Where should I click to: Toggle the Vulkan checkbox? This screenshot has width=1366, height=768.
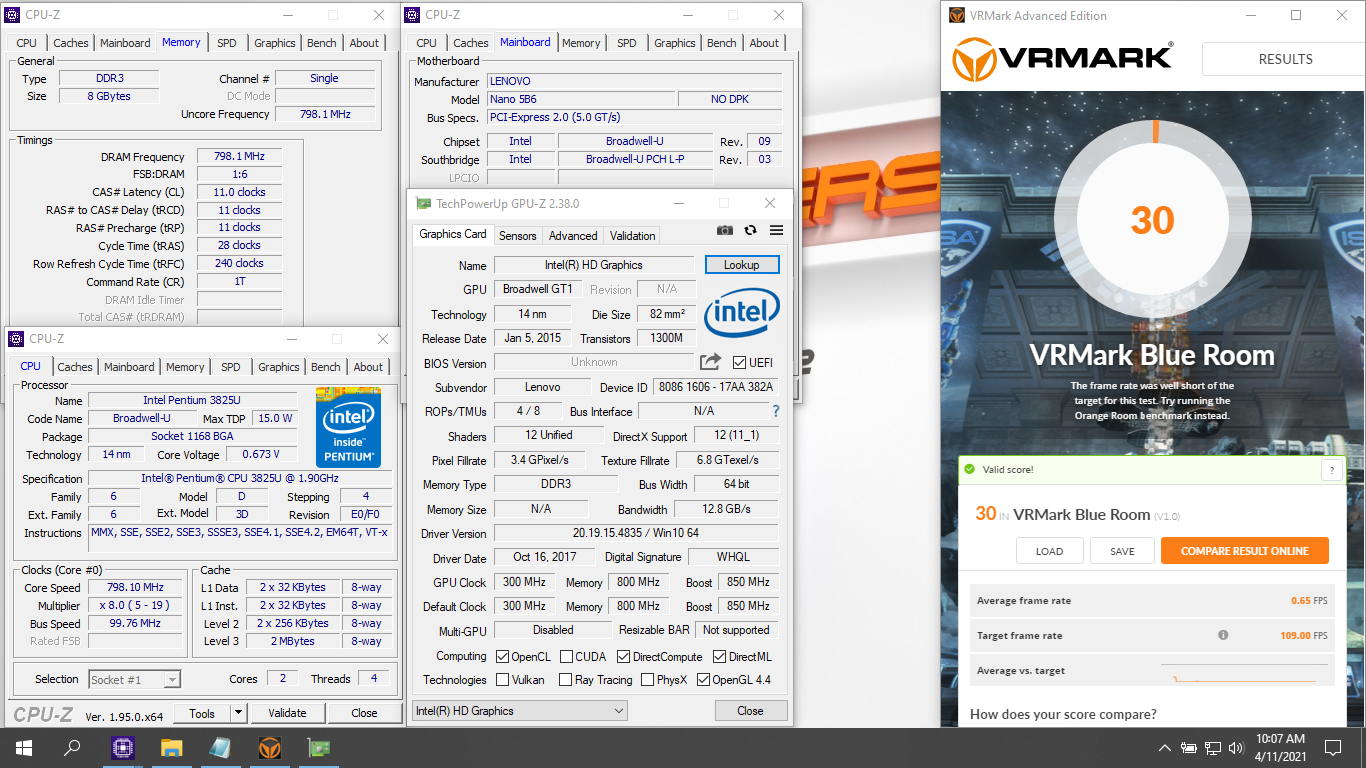pyautogui.click(x=503, y=680)
